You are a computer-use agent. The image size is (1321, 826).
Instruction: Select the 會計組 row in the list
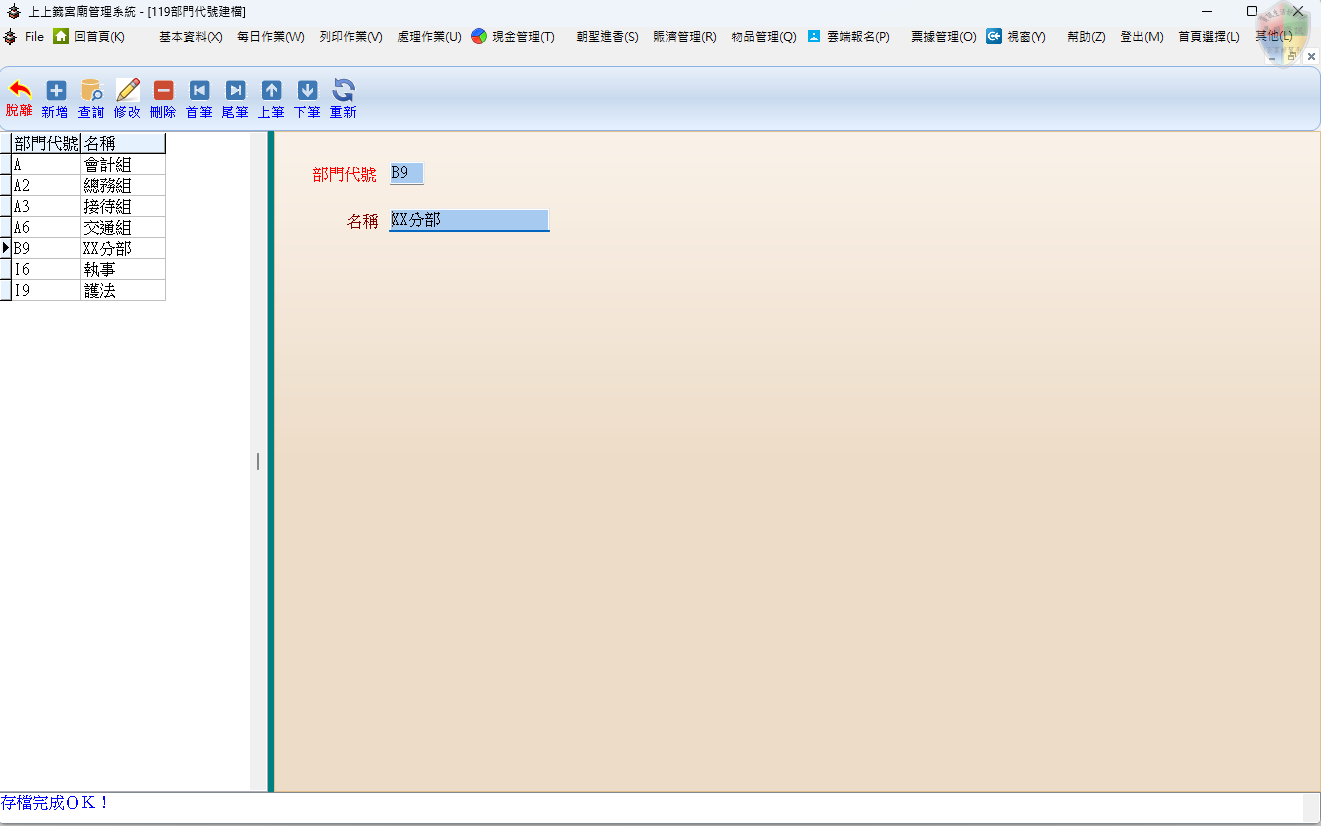click(x=108, y=165)
